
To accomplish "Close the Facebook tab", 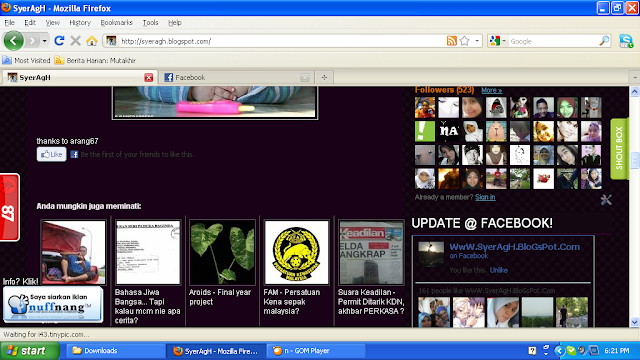I will point(305,78).
